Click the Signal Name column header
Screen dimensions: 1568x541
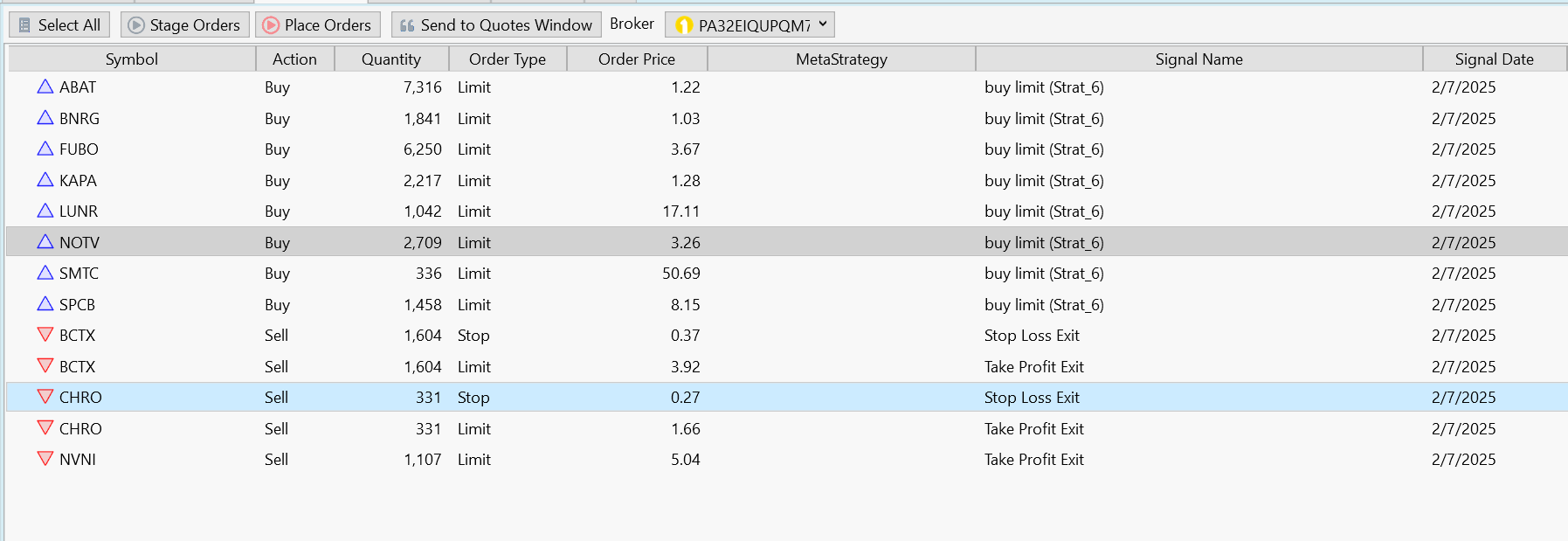pos(1198,59)
